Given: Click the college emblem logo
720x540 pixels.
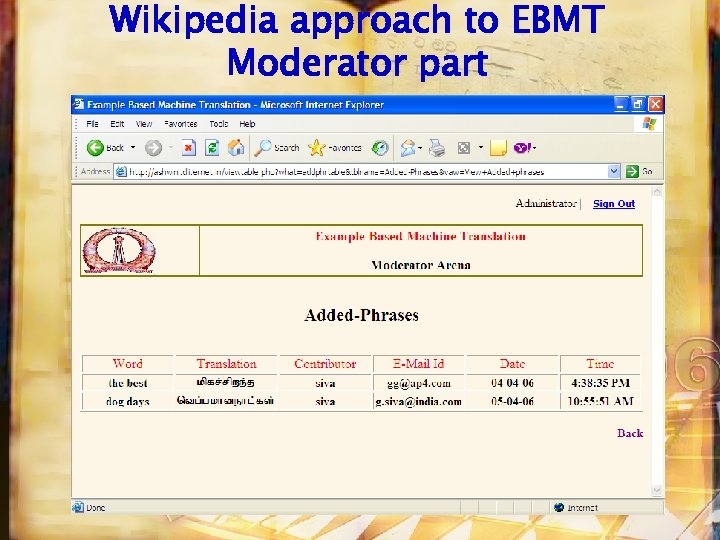Looking at the screenshot, I should point(119,250).
